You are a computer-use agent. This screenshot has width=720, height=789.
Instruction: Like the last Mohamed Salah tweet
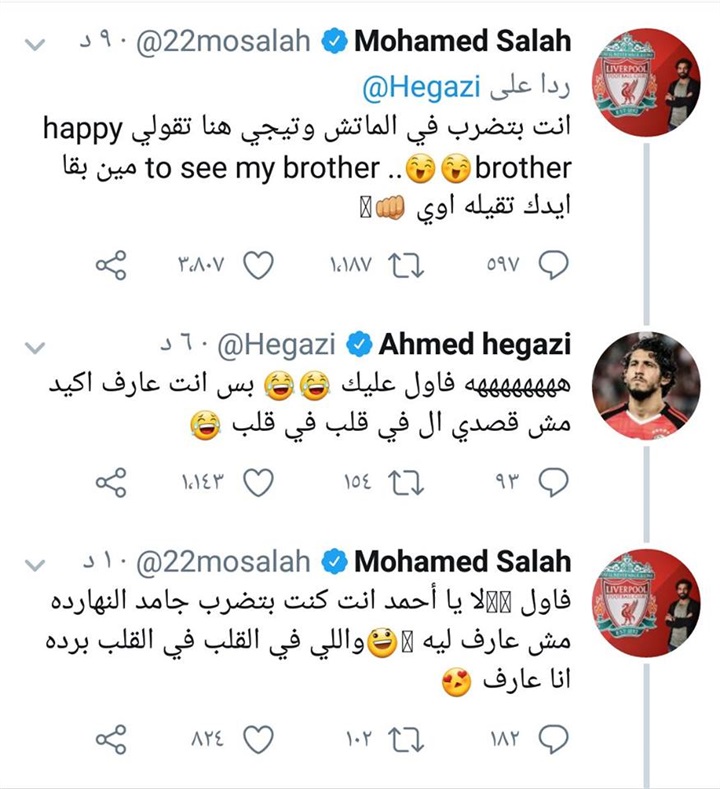(259, 739)
